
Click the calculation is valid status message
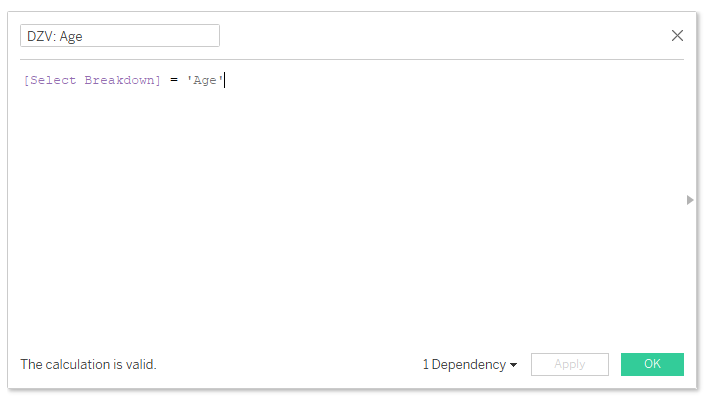tap(88, 365)
